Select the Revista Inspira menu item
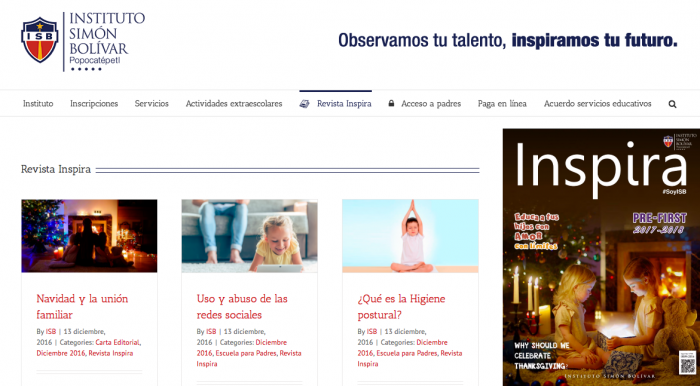The image size is (700, 386). (x=344, y=104)
